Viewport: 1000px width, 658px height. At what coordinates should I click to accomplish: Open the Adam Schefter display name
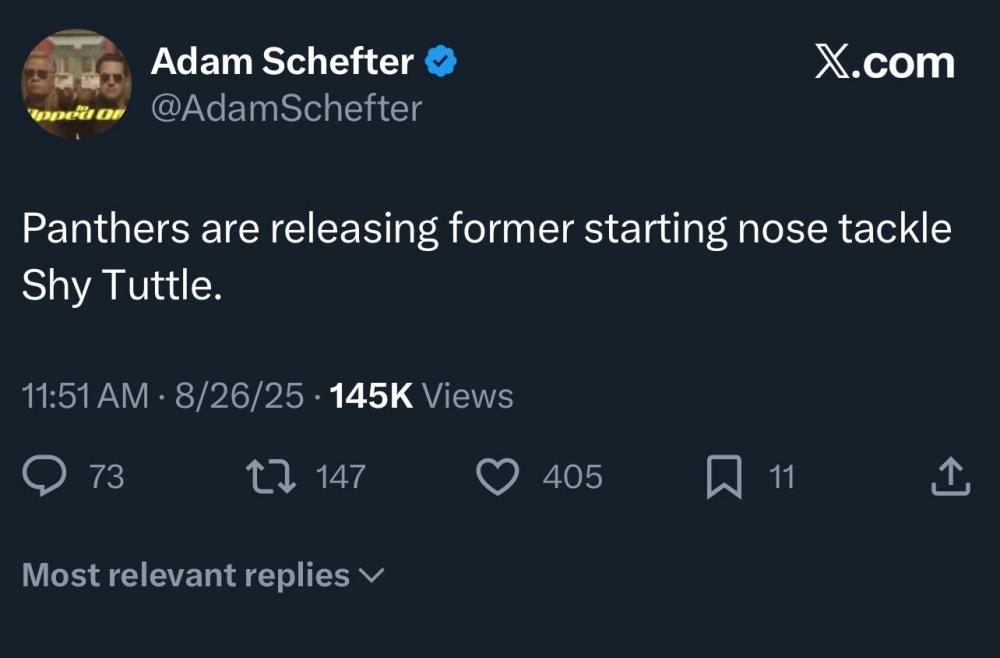tap(281, 62)
